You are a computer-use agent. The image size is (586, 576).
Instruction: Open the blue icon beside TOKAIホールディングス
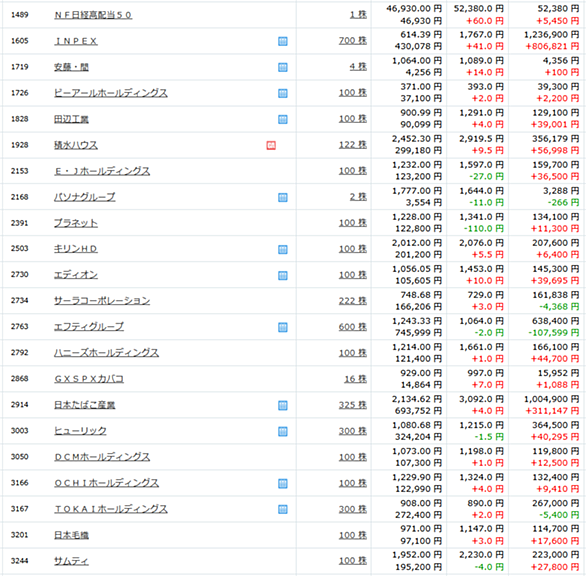283,509
